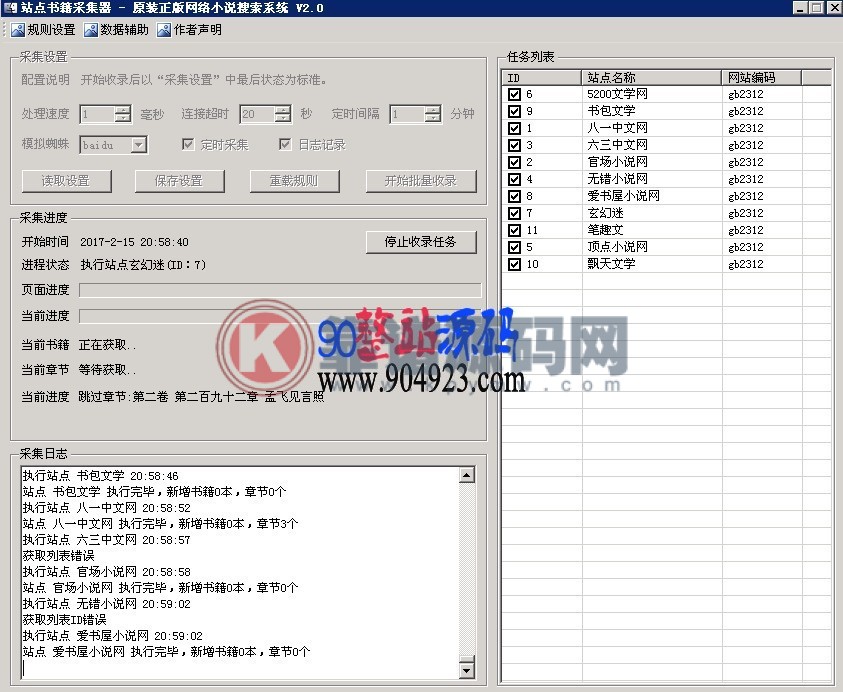Image resolution: width=843 pixels, height=692 pixels.
Task: Click the 页面进度 progress bar
Action: pyautogui.click(x=280, y=290)
